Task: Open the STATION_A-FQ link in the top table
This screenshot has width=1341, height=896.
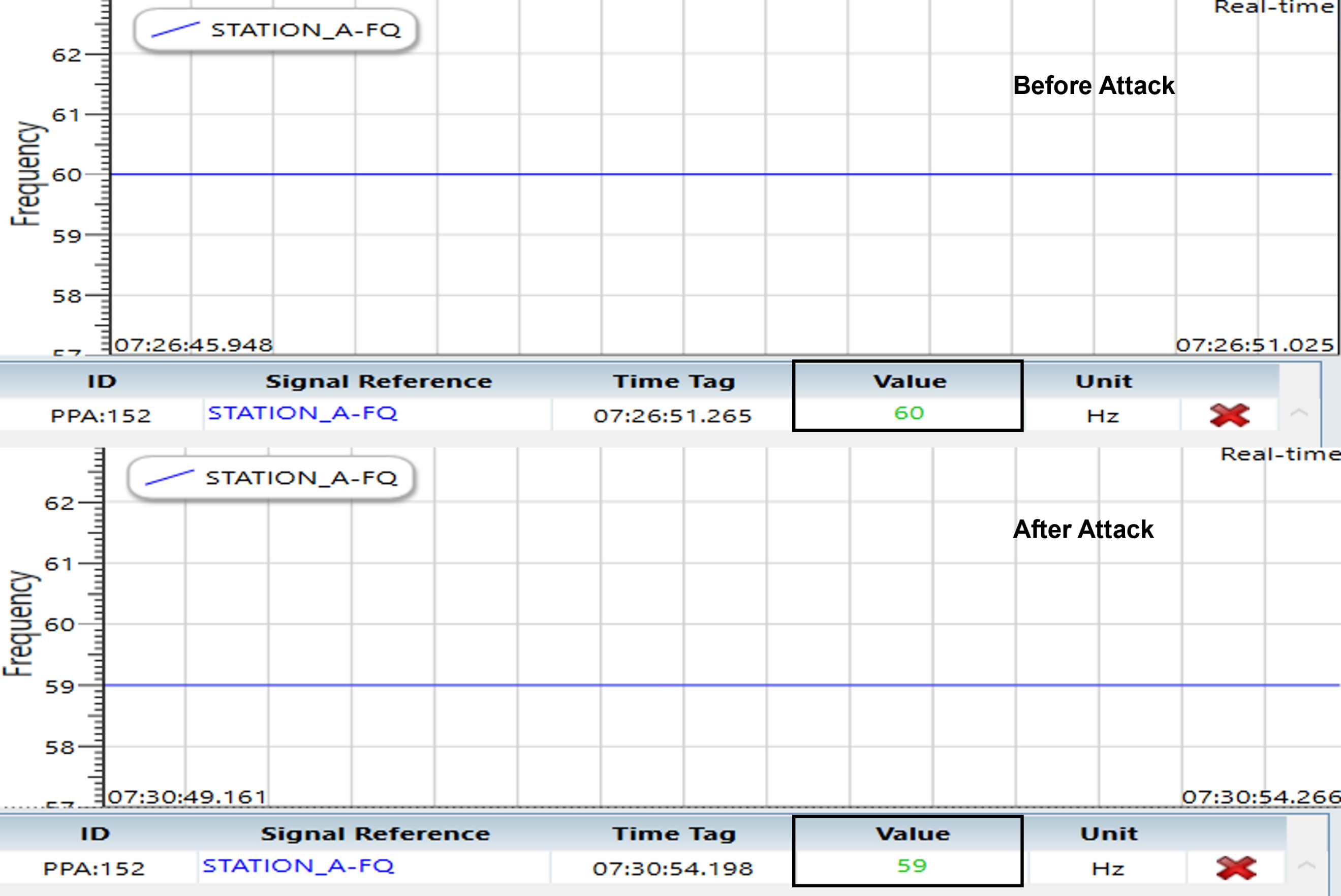Action: pos(302,413)
